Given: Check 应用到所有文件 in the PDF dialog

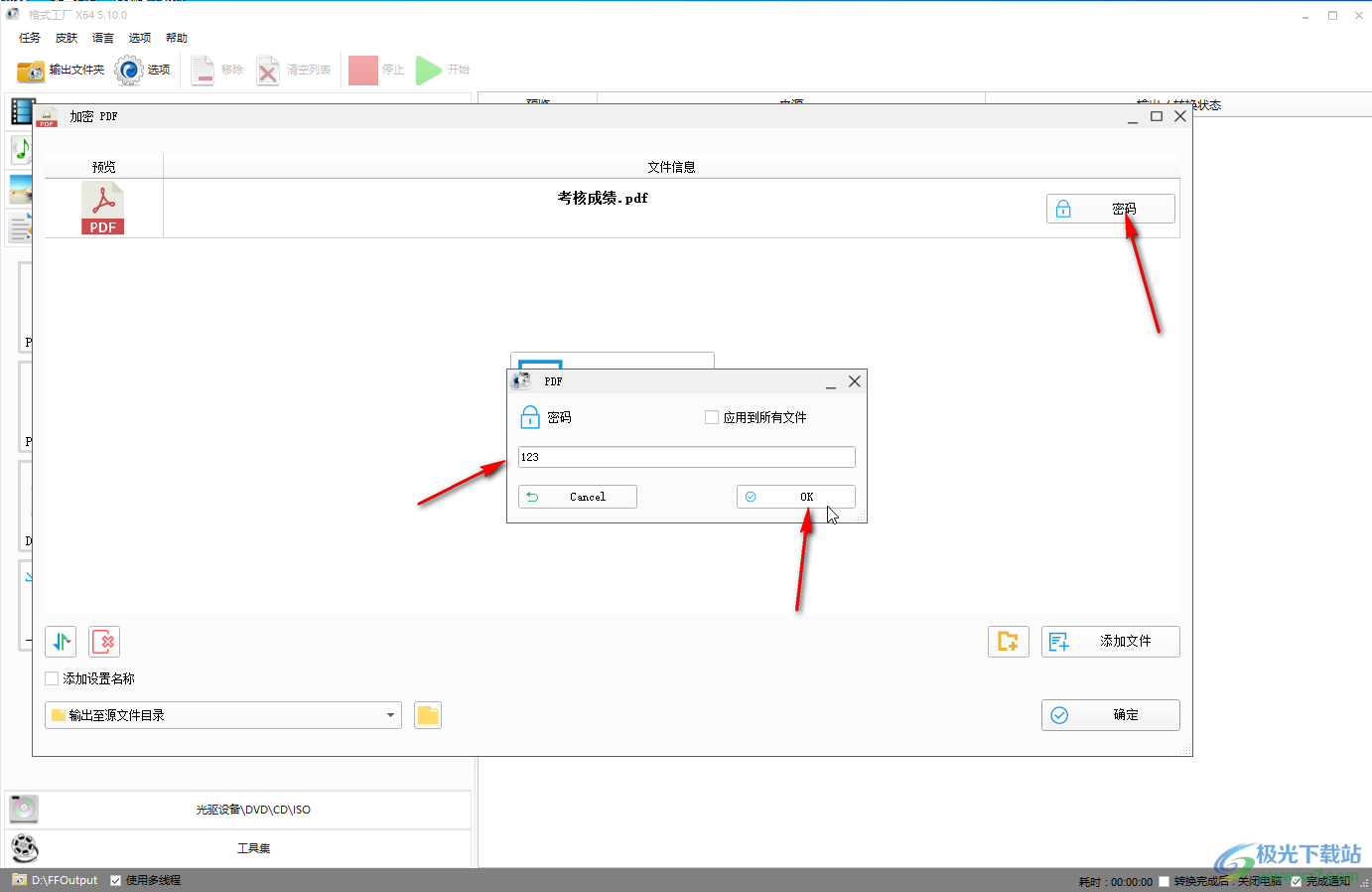Looking at the screenshot, I should pos(712,417).
